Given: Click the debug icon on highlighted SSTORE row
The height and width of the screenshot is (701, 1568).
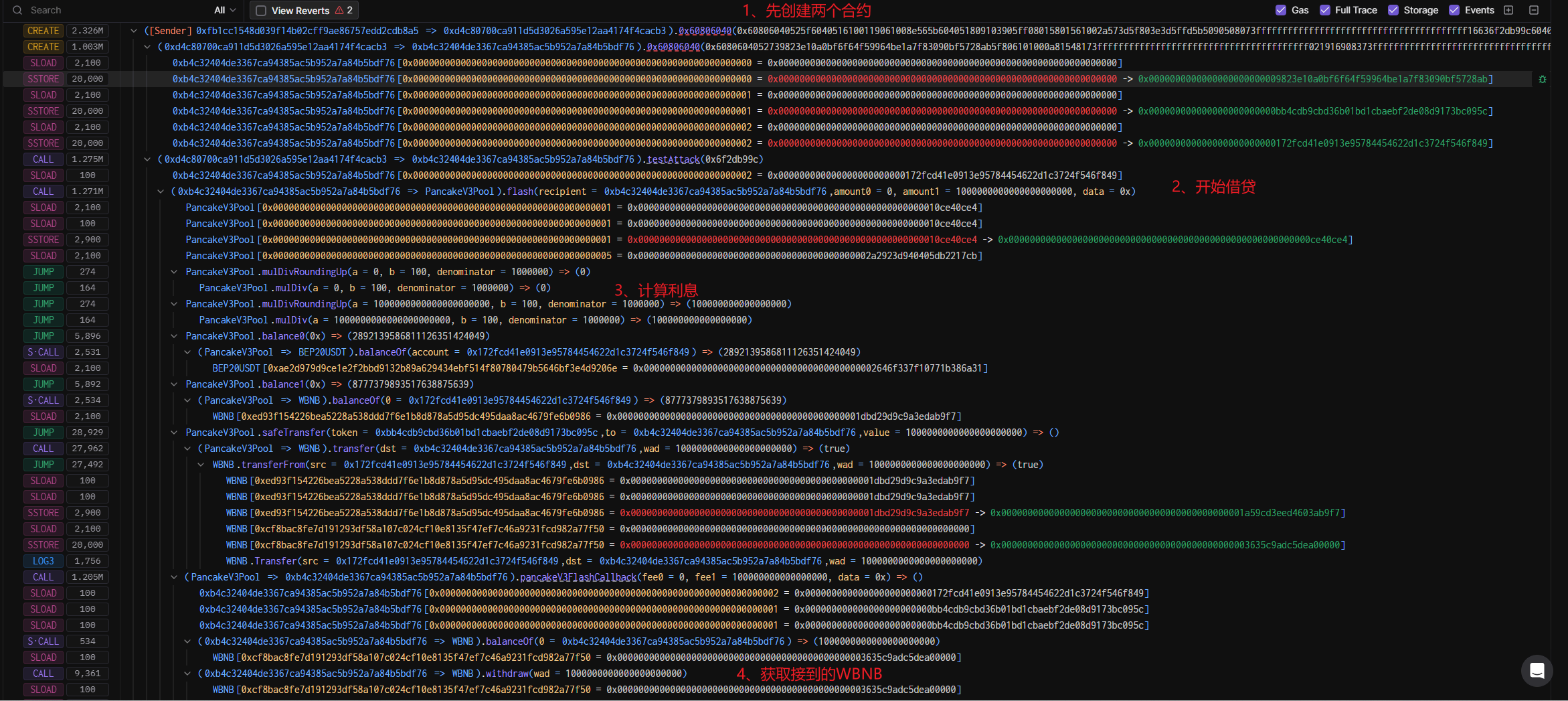Looking at the screenshot, I should pyautogui.click(x=1542, y=79).
